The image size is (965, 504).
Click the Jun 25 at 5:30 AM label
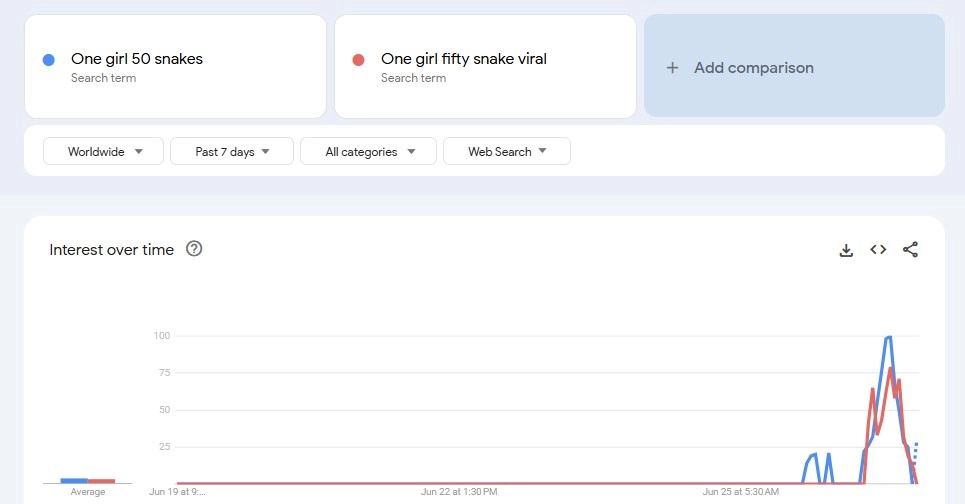tap(741, 492)
